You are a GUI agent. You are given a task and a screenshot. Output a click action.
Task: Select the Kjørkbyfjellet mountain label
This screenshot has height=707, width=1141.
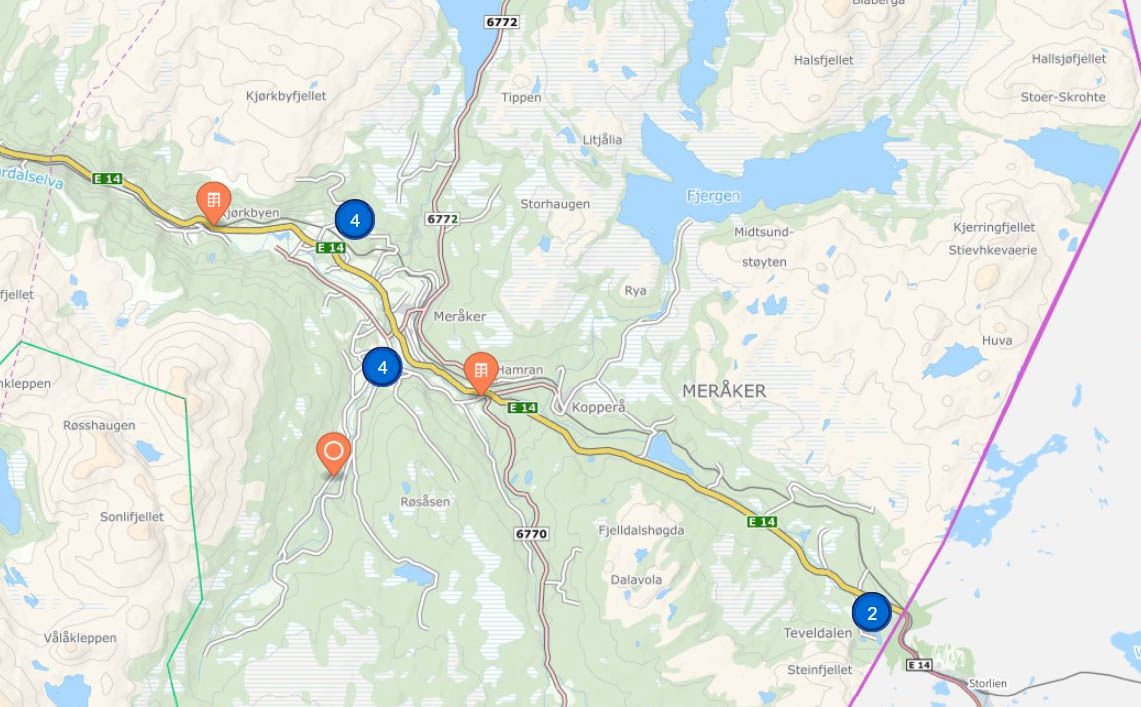click(x=286, y=96)
